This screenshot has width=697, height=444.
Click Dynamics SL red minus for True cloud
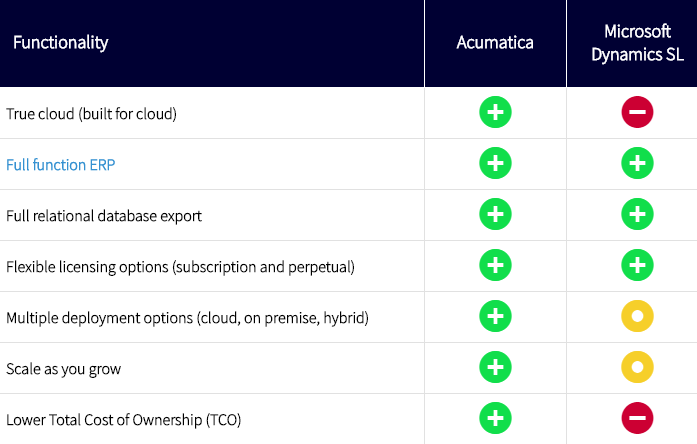tap(637, 112)
